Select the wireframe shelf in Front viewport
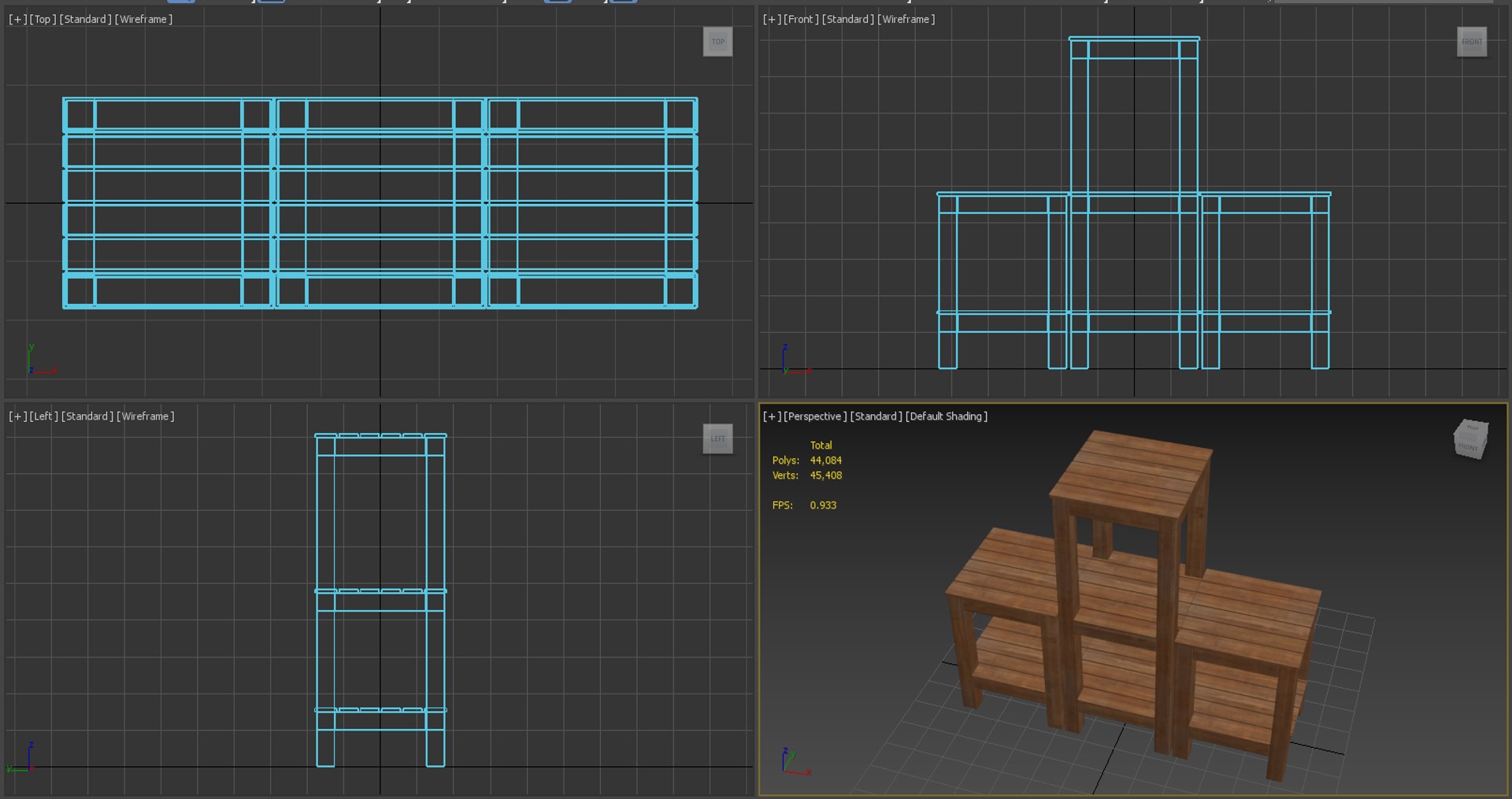 click(x=1134, y=202)
